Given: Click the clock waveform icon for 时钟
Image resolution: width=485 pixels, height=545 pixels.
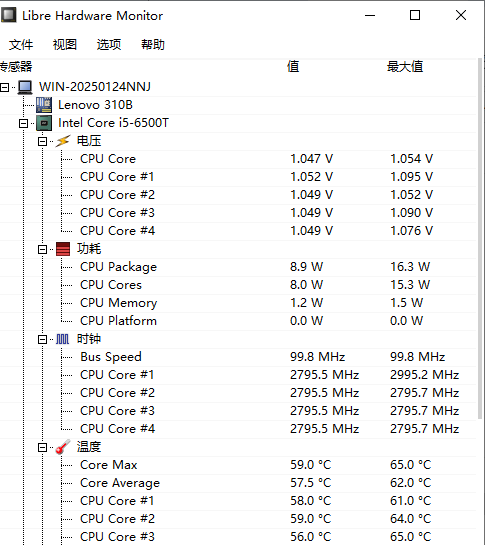Looking at the screenshot, I should (63, 339).
